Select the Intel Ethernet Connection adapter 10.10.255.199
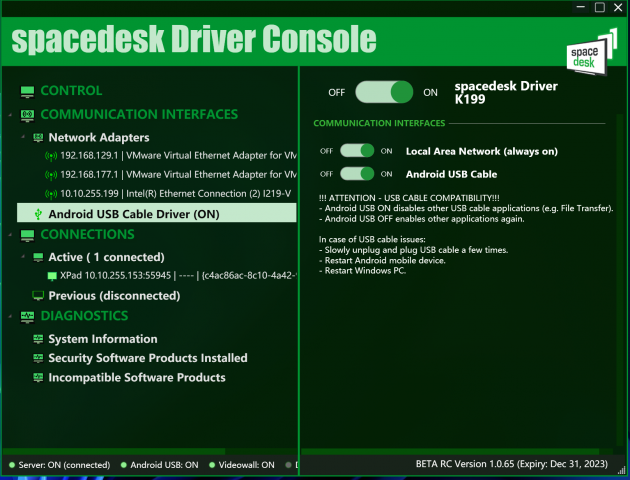Viewport: 630px width, 480px height. pyautogui.click(x=175, y=193)
